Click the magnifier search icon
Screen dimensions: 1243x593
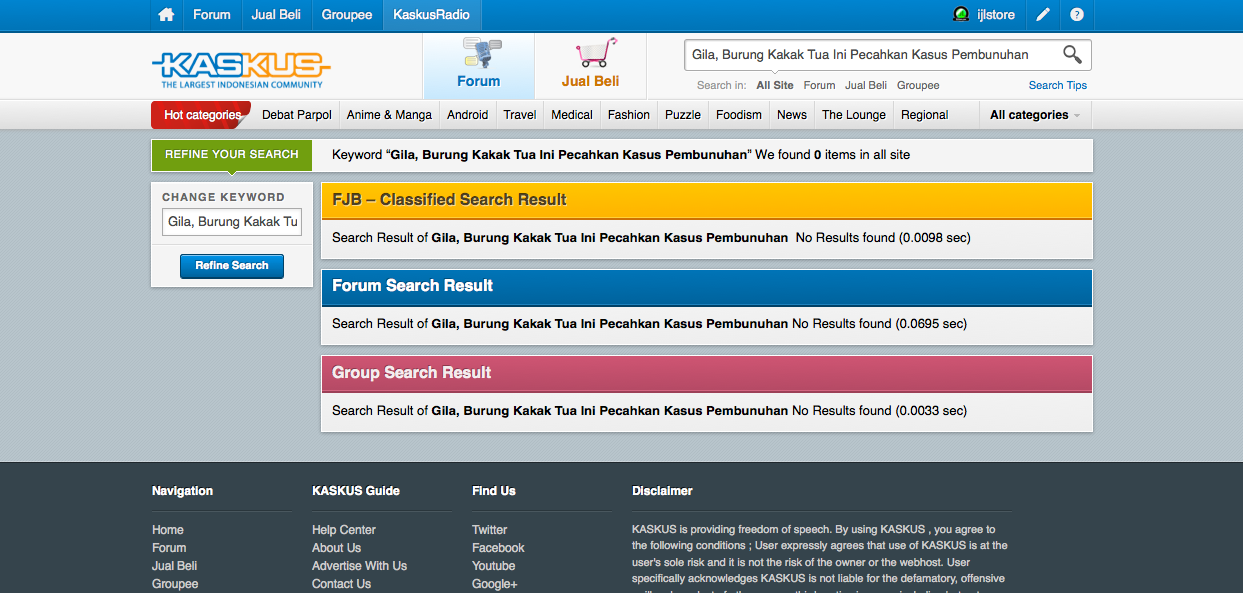pos(1072,55)
